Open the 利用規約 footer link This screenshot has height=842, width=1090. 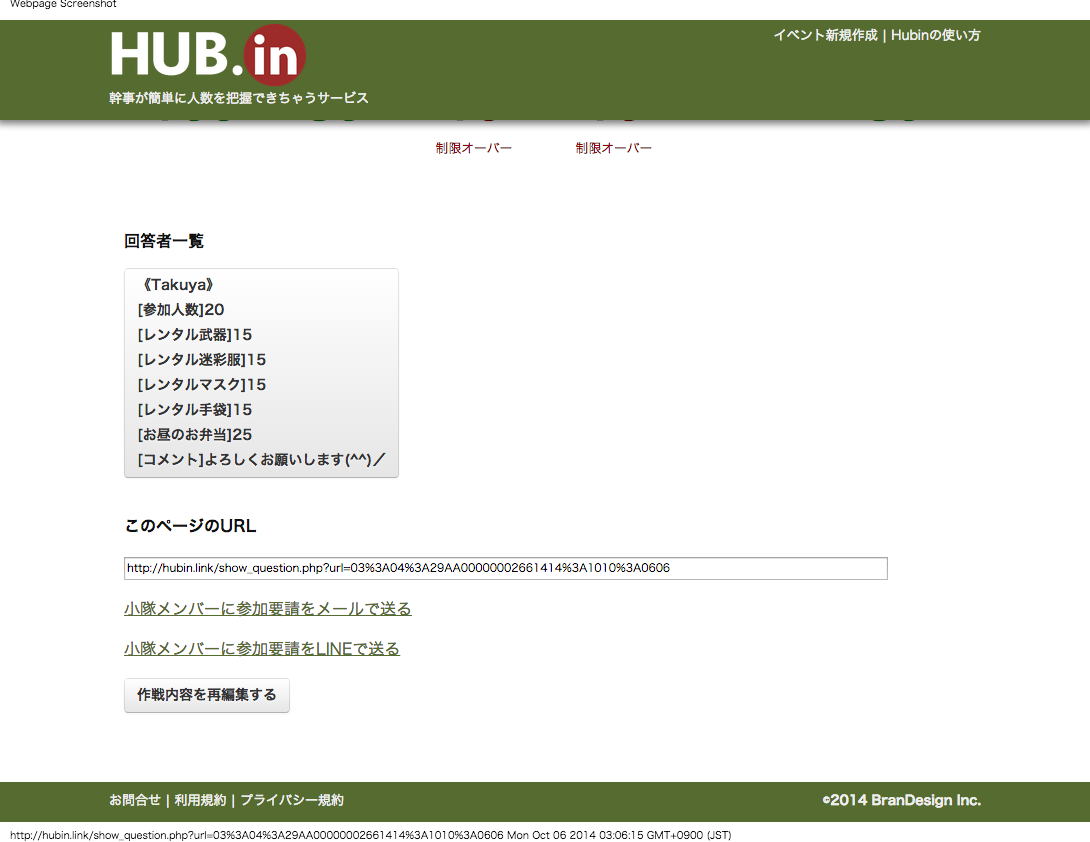[x=200, y=800]
